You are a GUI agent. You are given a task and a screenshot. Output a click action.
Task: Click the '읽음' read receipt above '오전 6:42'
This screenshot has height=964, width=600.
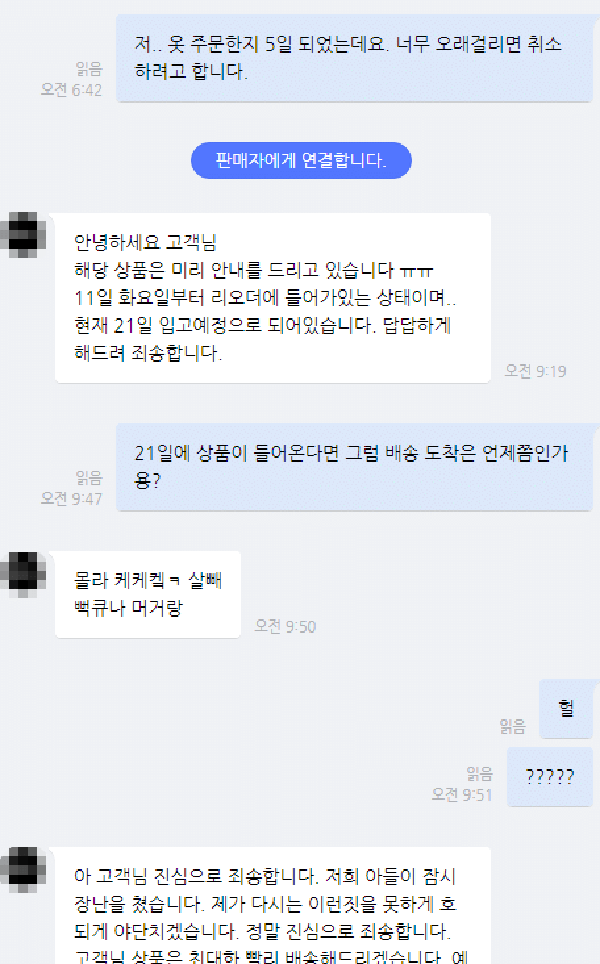tap(89, 69)
